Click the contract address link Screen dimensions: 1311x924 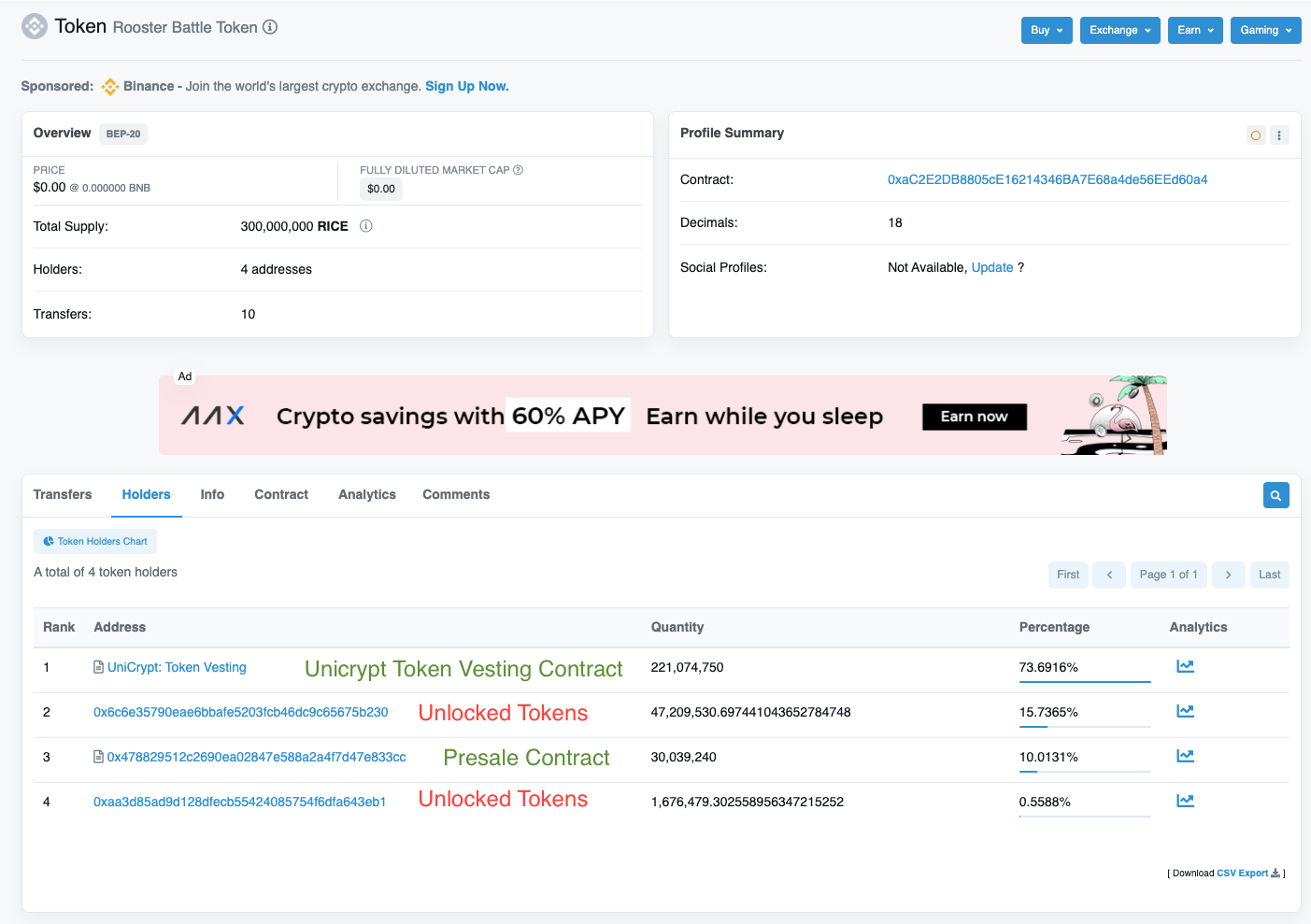[x=1047, y=179]
